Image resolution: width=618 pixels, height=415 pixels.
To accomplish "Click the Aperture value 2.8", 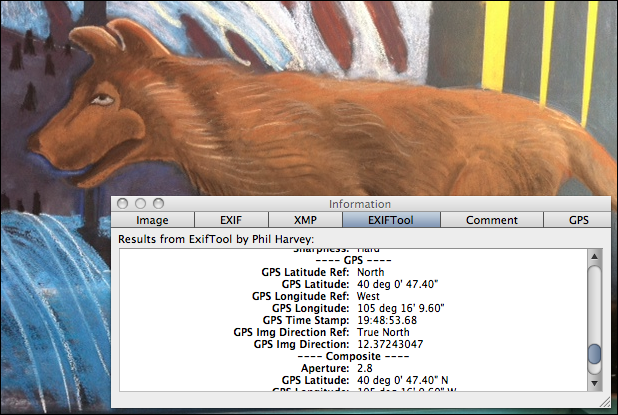I will [365, 368].
